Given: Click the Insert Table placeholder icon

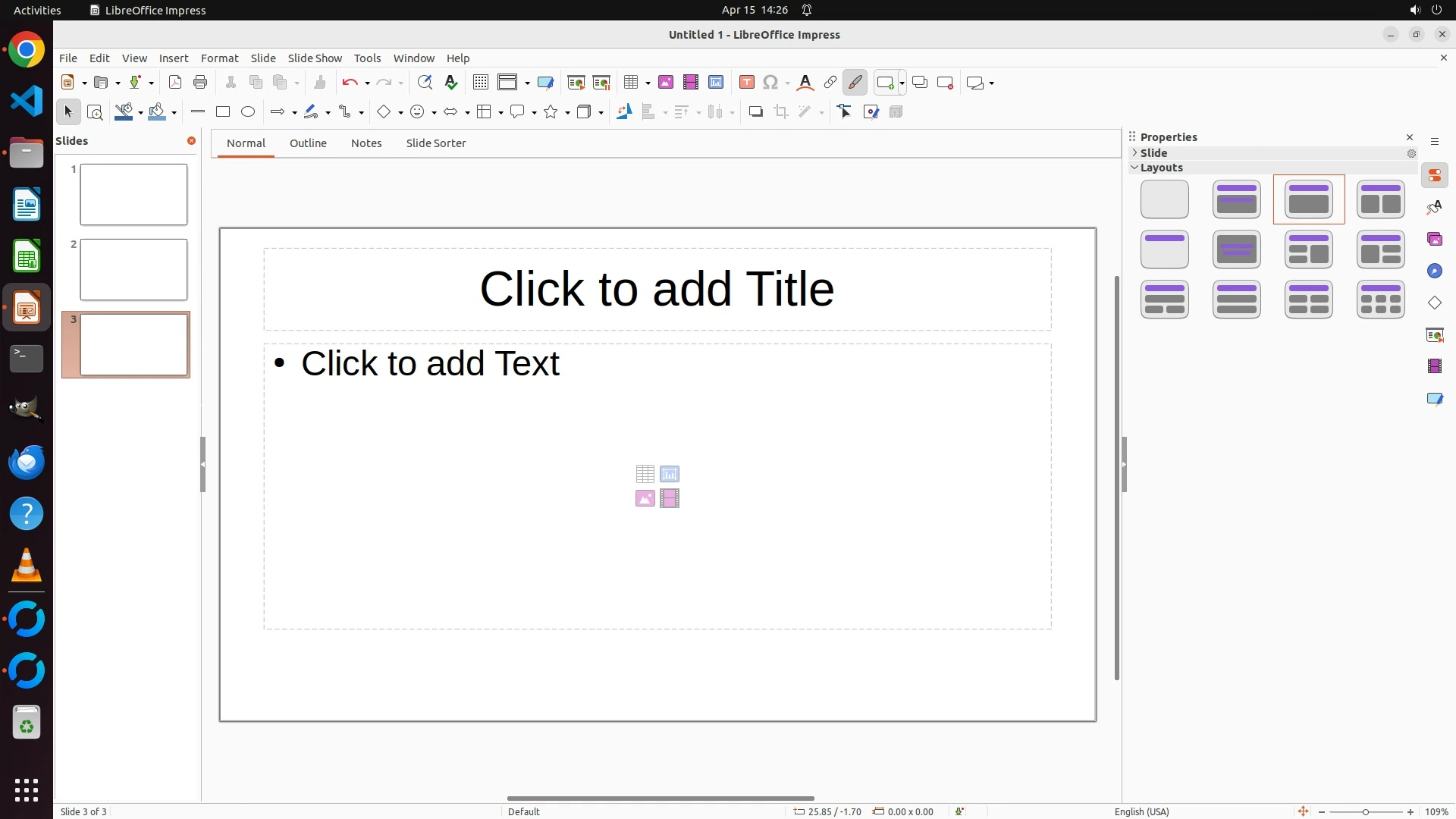Looking at the screenshot, I should tap(645, 474).
